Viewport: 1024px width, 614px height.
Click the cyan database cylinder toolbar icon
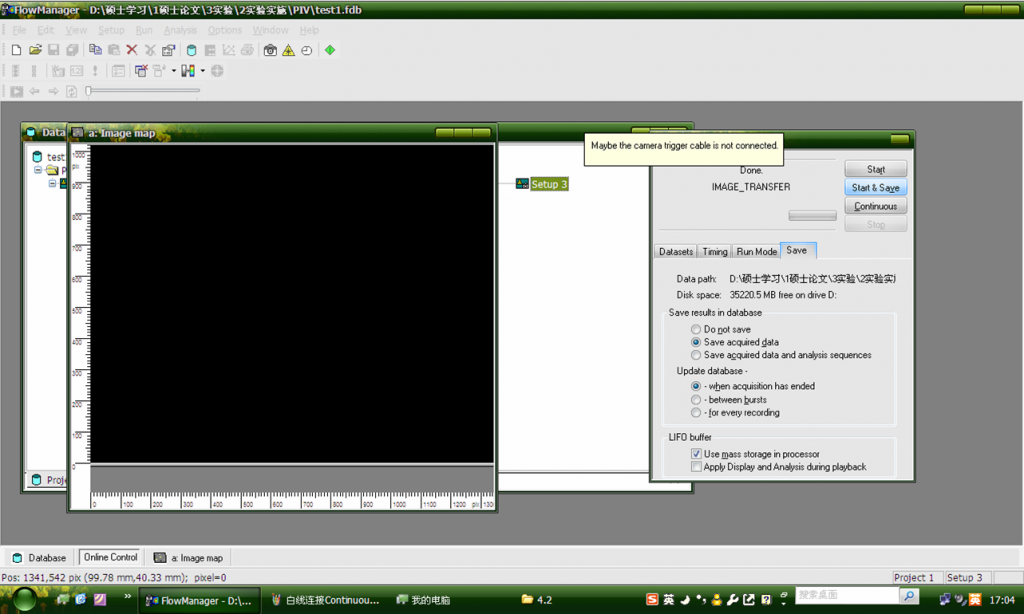[191, 50]
